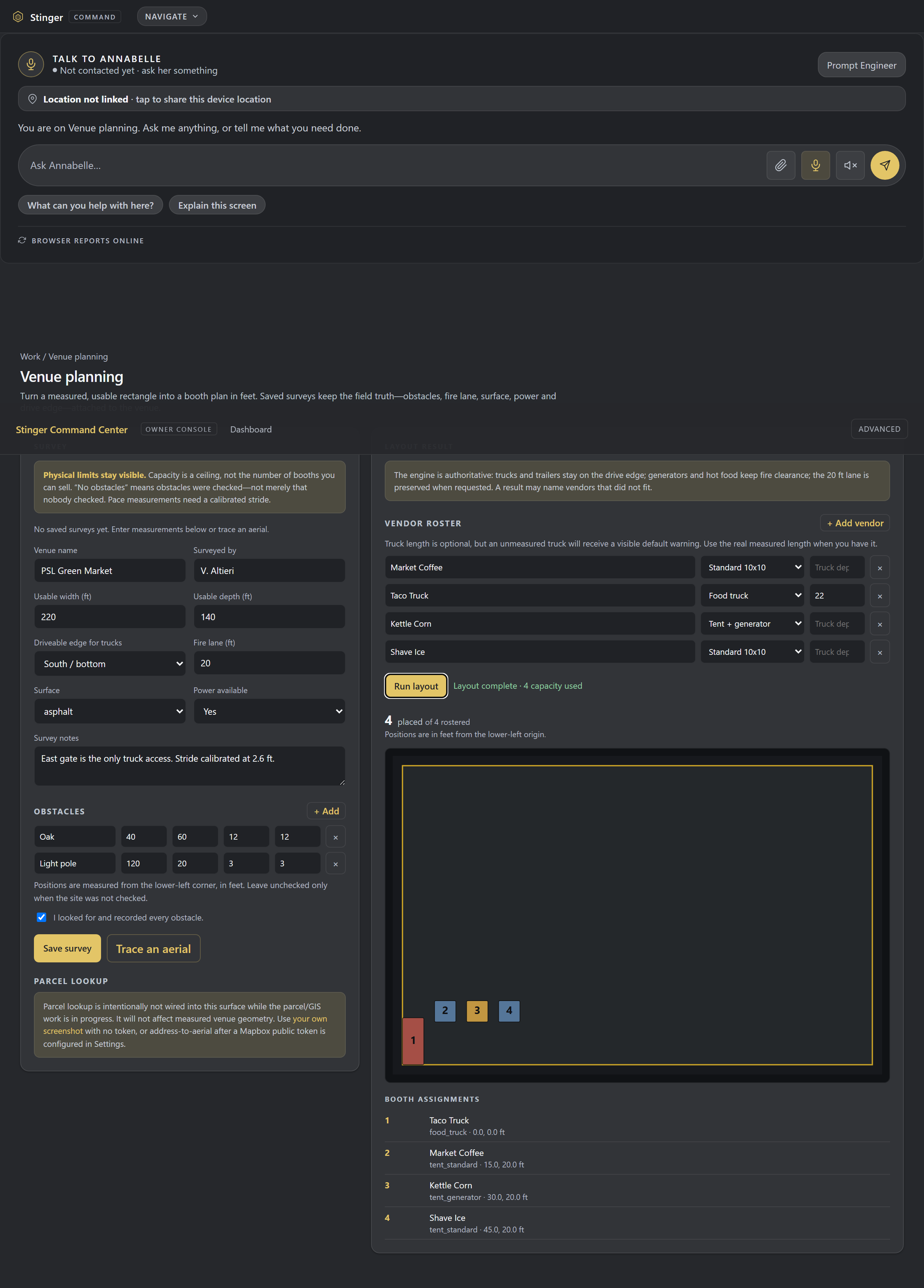
Task: Click the Usable depth field
Action: click(269, 616)
